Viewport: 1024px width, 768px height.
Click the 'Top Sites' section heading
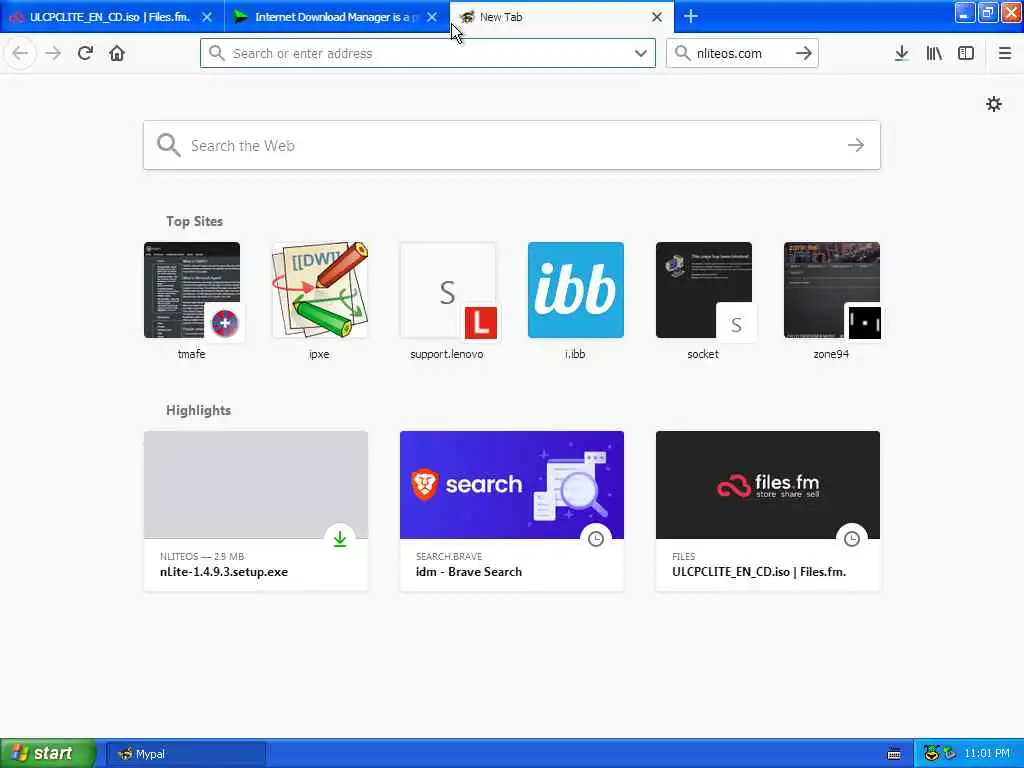194,221
